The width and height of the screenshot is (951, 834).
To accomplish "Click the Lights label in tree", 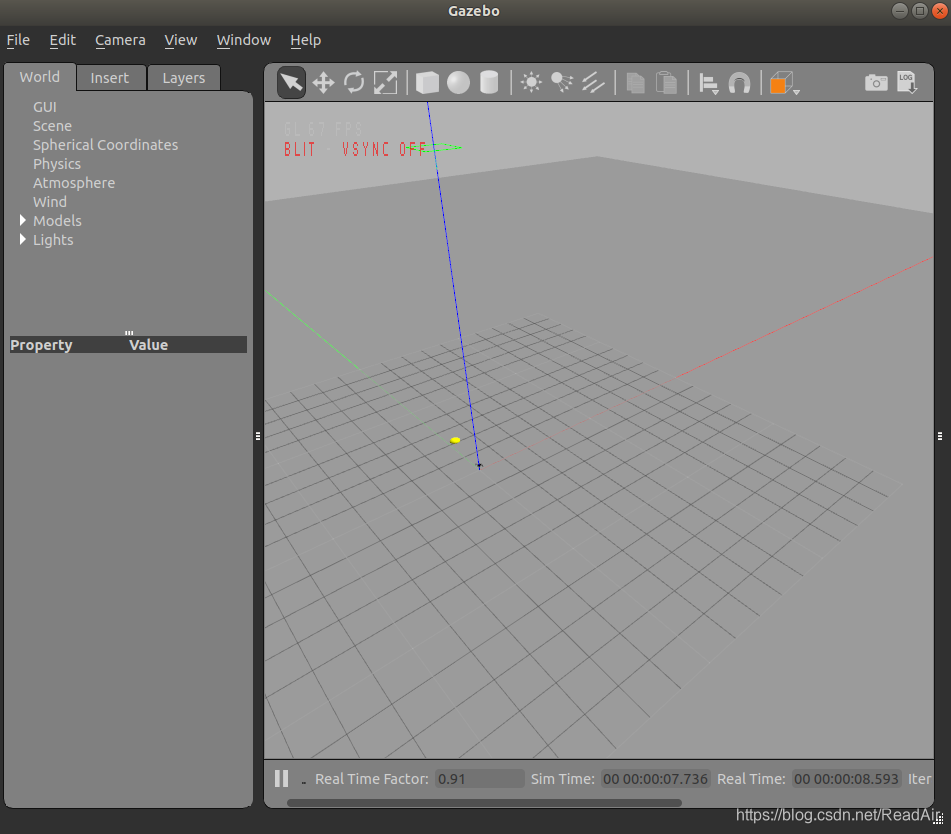I will tap(53, 240).
